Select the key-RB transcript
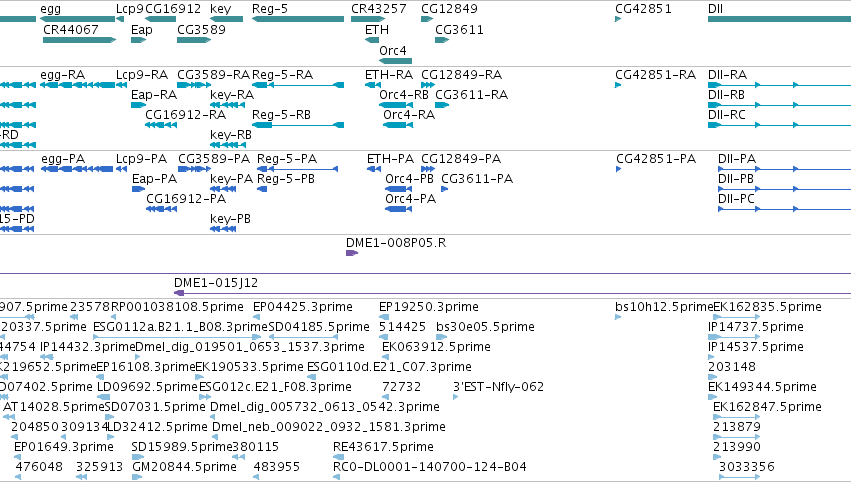This screenshot has height=482, width=851. tap(227, 145)
